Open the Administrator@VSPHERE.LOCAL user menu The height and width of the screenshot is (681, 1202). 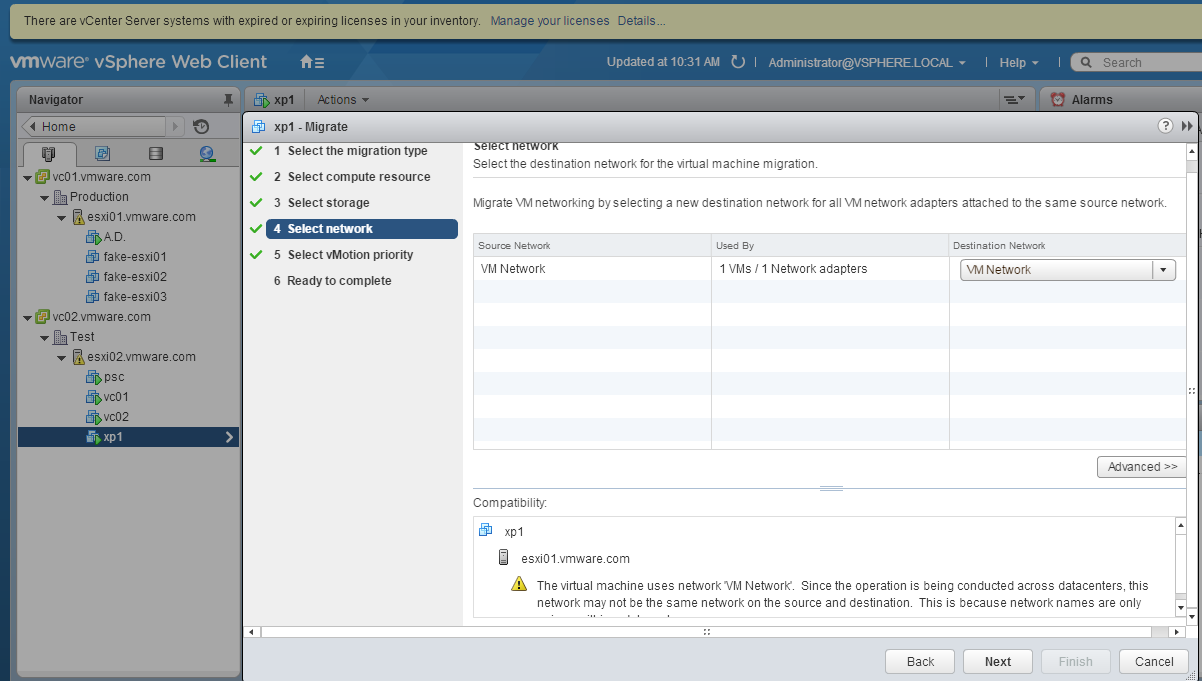pyautogui.click(x=867, y=62)
